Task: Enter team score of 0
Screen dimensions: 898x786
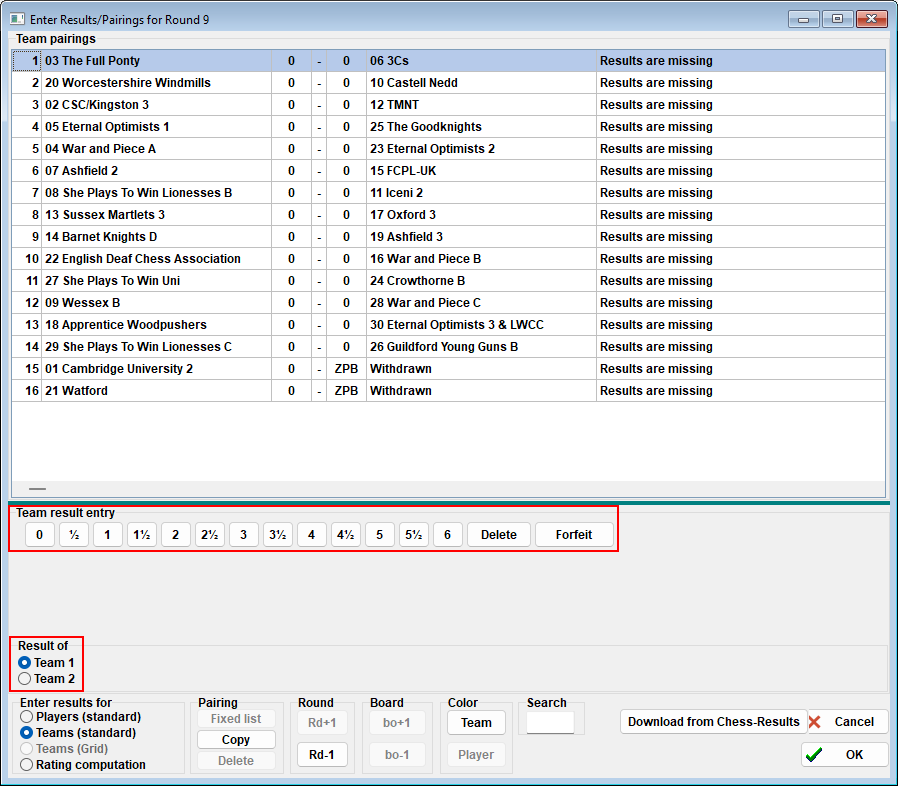Action: pyautogui.click(x=39, y=535)
